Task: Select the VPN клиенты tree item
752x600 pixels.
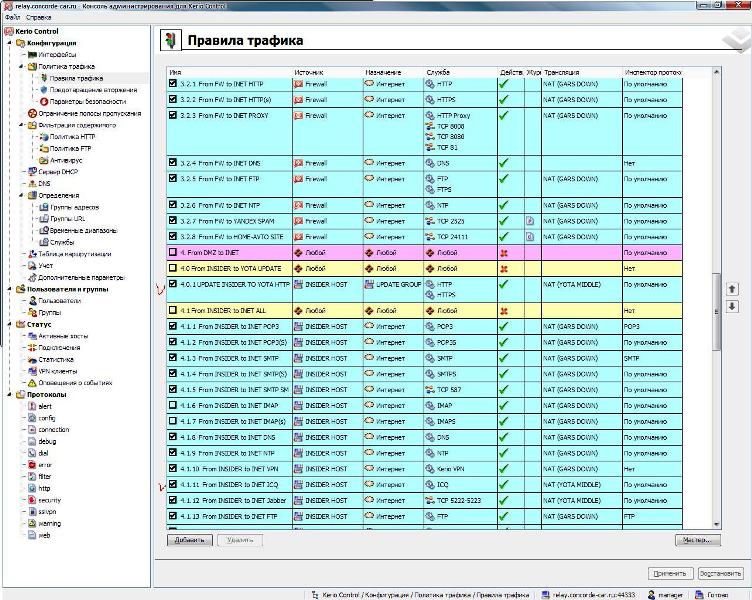Action: [x=58, y=371]
